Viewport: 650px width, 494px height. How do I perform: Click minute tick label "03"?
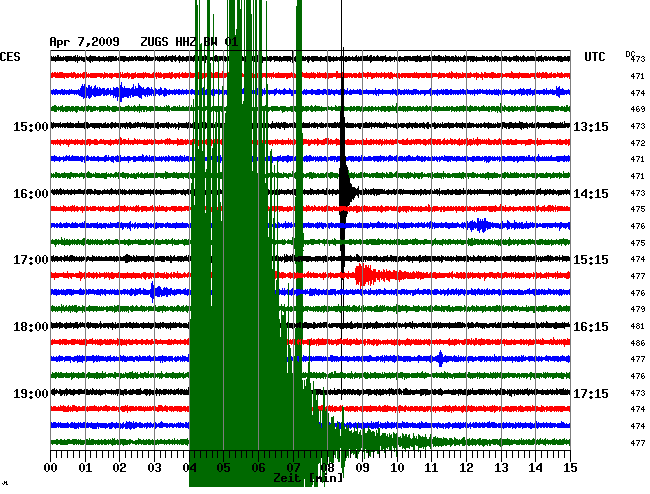point(154,468)
